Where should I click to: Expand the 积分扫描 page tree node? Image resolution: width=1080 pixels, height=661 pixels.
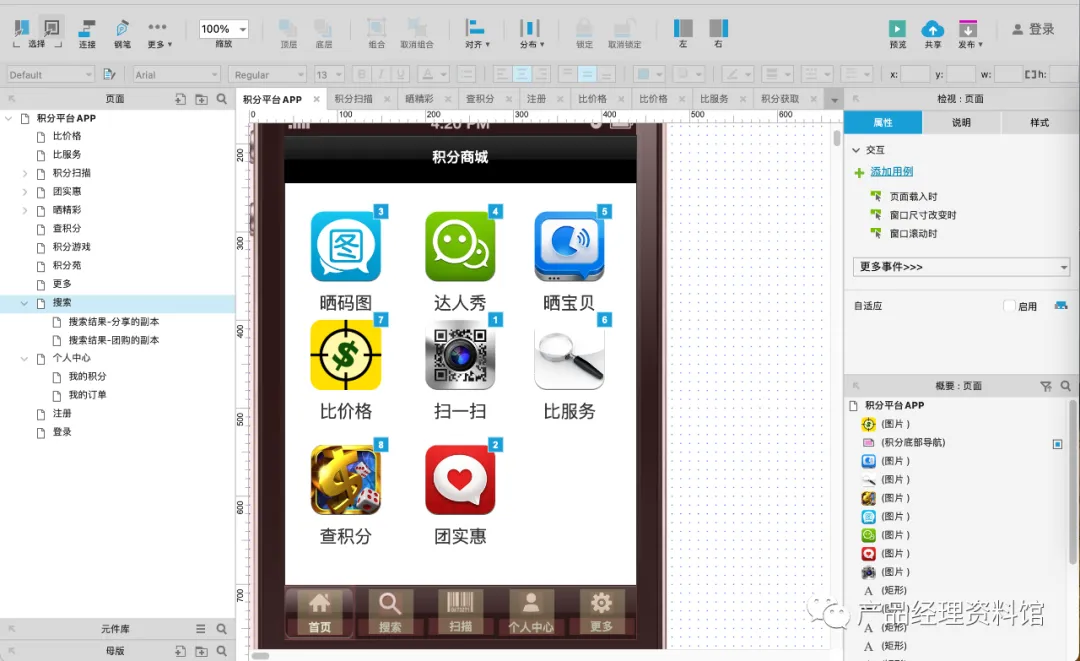(25, 173)
